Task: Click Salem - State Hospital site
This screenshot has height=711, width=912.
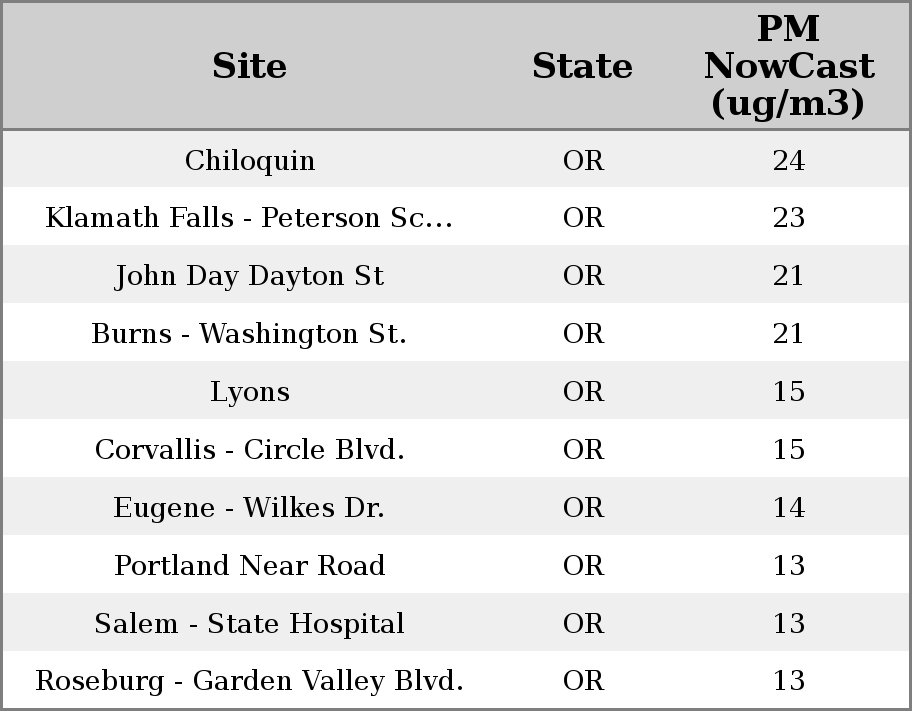Action: pos(249,624)
